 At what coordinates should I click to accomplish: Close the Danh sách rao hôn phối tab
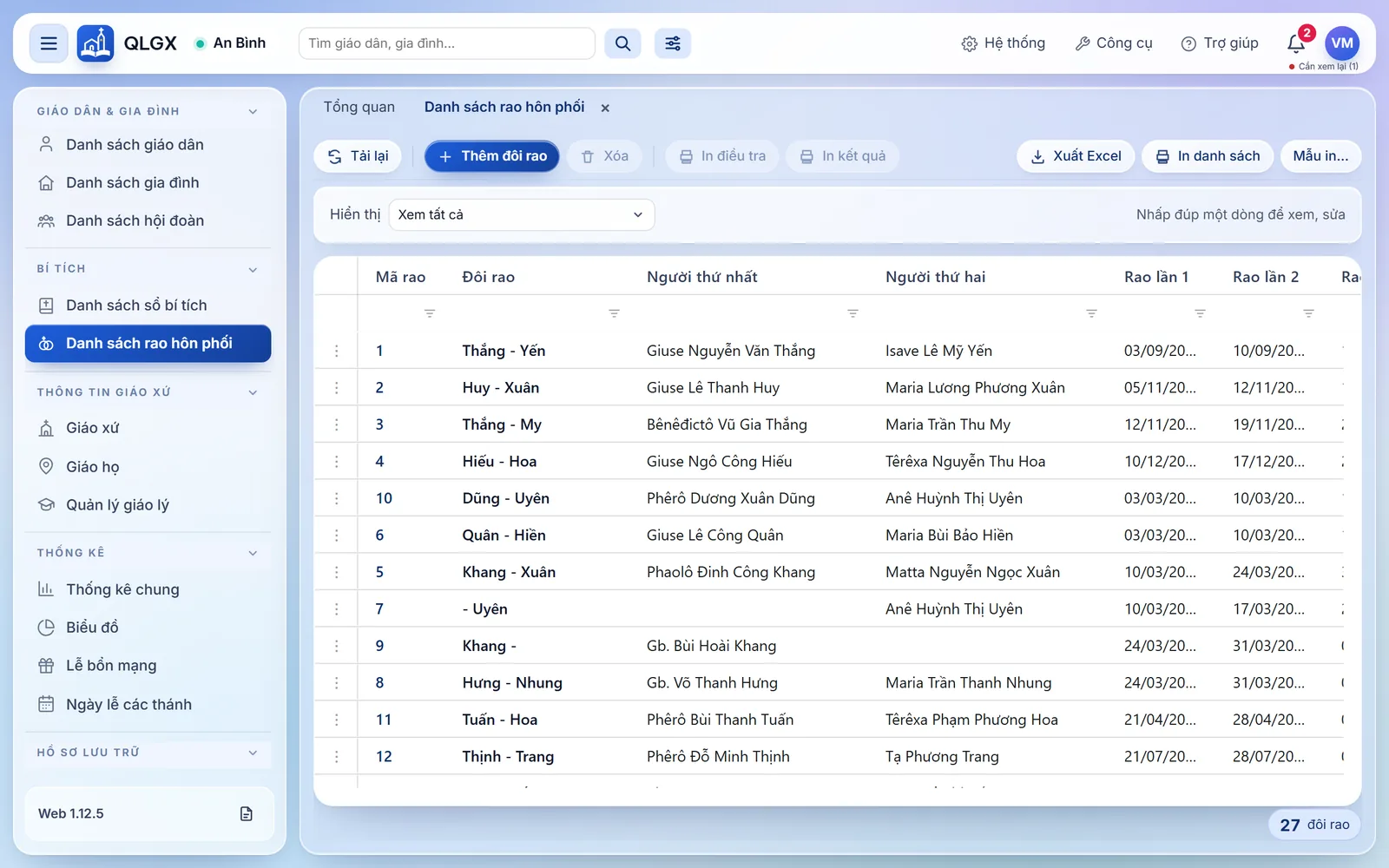[x=605, y=108]
